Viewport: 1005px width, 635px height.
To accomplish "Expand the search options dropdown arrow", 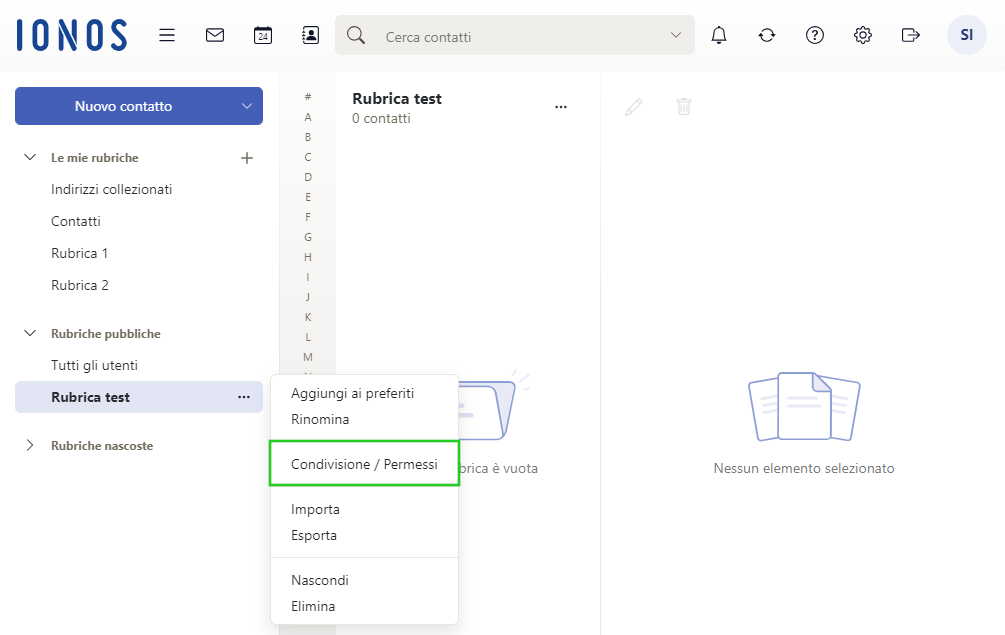I will tap(676, 35).
